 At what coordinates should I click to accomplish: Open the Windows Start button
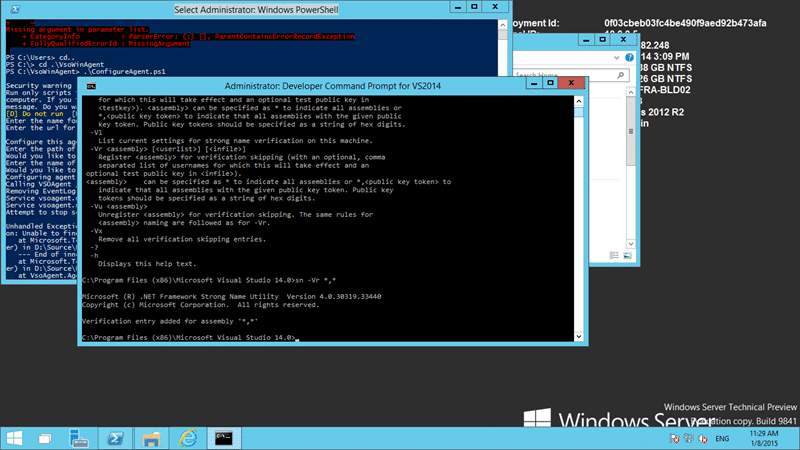(x=14, y=438)
